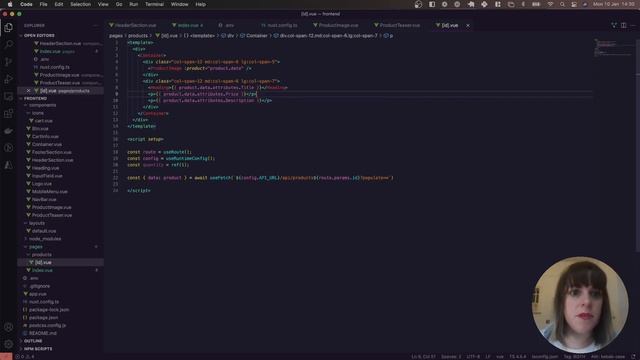Close [id].vue in Open Editors list

pos(28,91)
